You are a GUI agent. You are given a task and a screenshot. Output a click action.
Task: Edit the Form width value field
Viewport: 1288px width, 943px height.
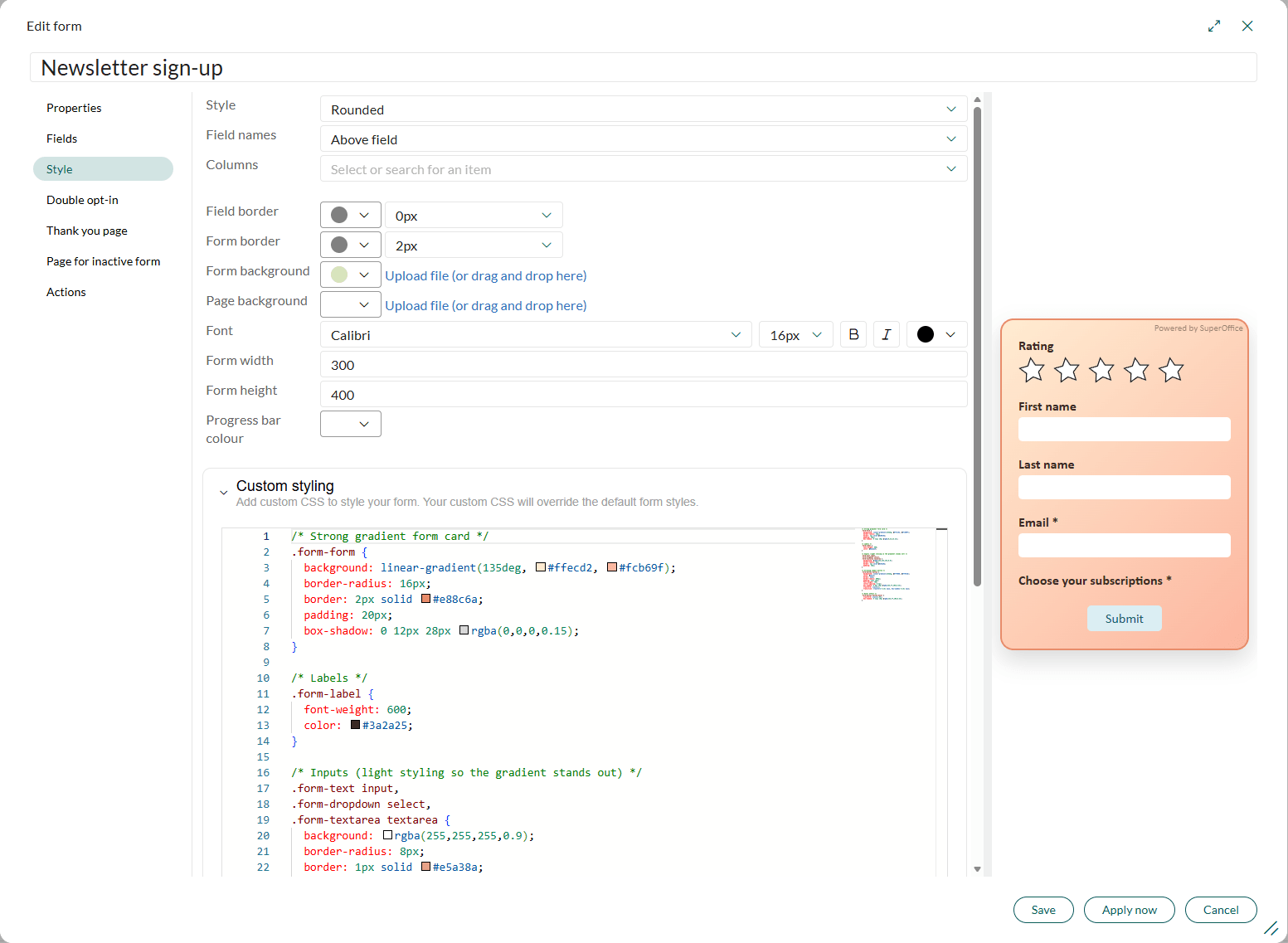click(643, 364)
